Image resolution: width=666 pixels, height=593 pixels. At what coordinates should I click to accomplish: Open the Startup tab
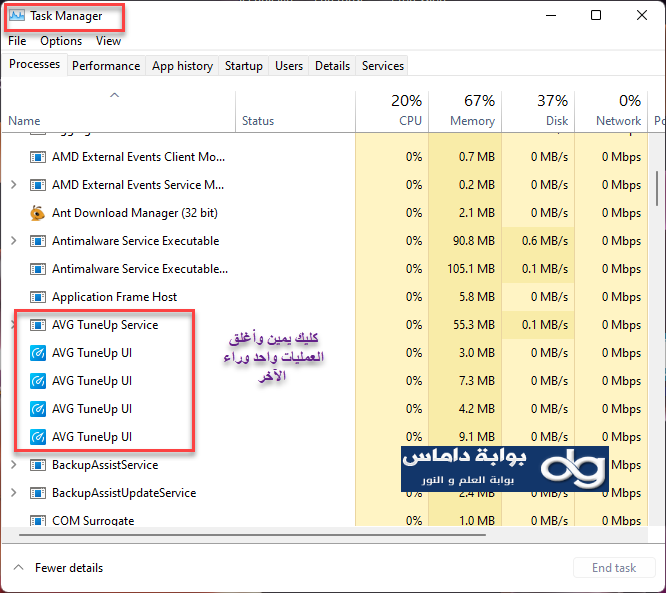243,66
